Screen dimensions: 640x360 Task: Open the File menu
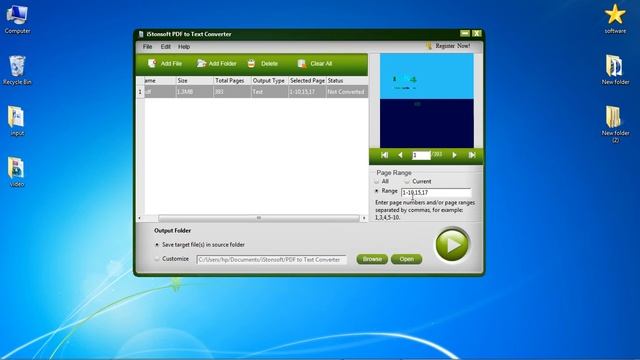point(147,47)
